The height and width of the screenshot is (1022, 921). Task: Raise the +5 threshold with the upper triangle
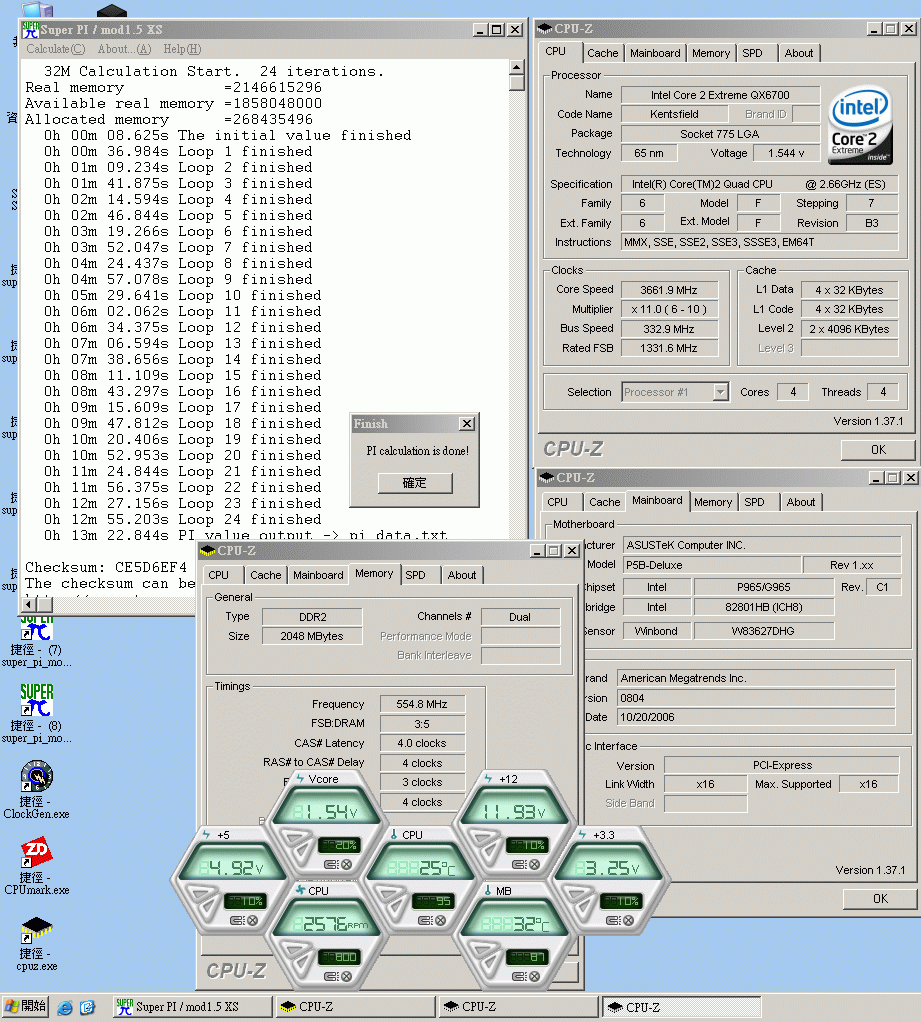tap(199, 894)
